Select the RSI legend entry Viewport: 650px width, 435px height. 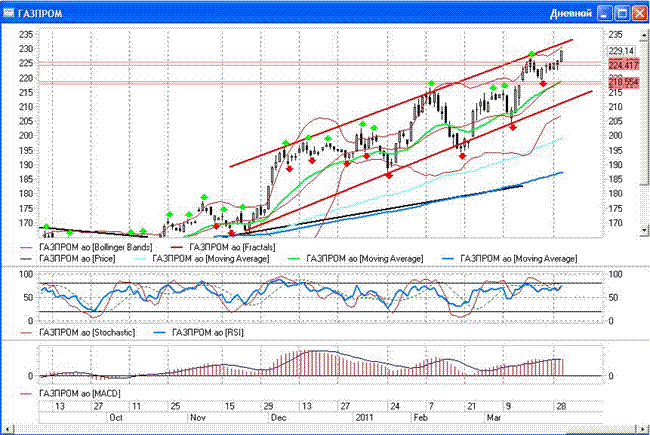[199, 333]
